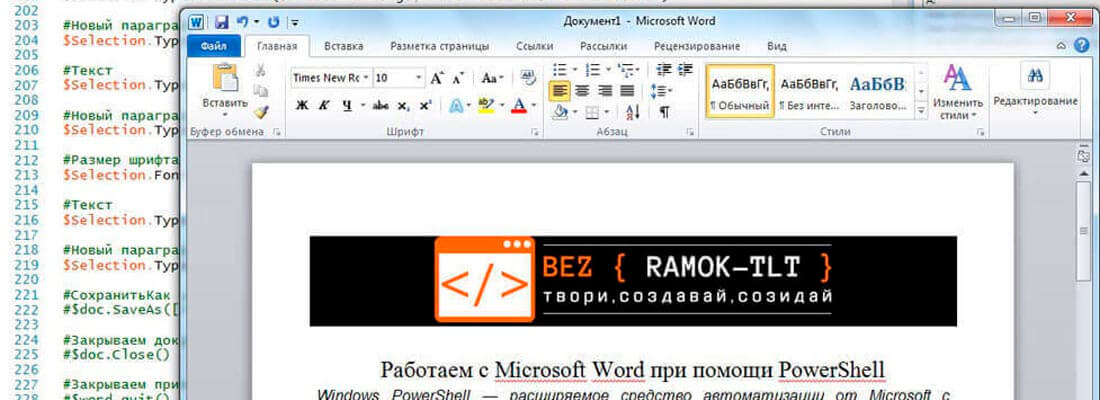This screenshot has height=400, width=1100.
Task: Toggle italic К formatting
Action: 323,106
